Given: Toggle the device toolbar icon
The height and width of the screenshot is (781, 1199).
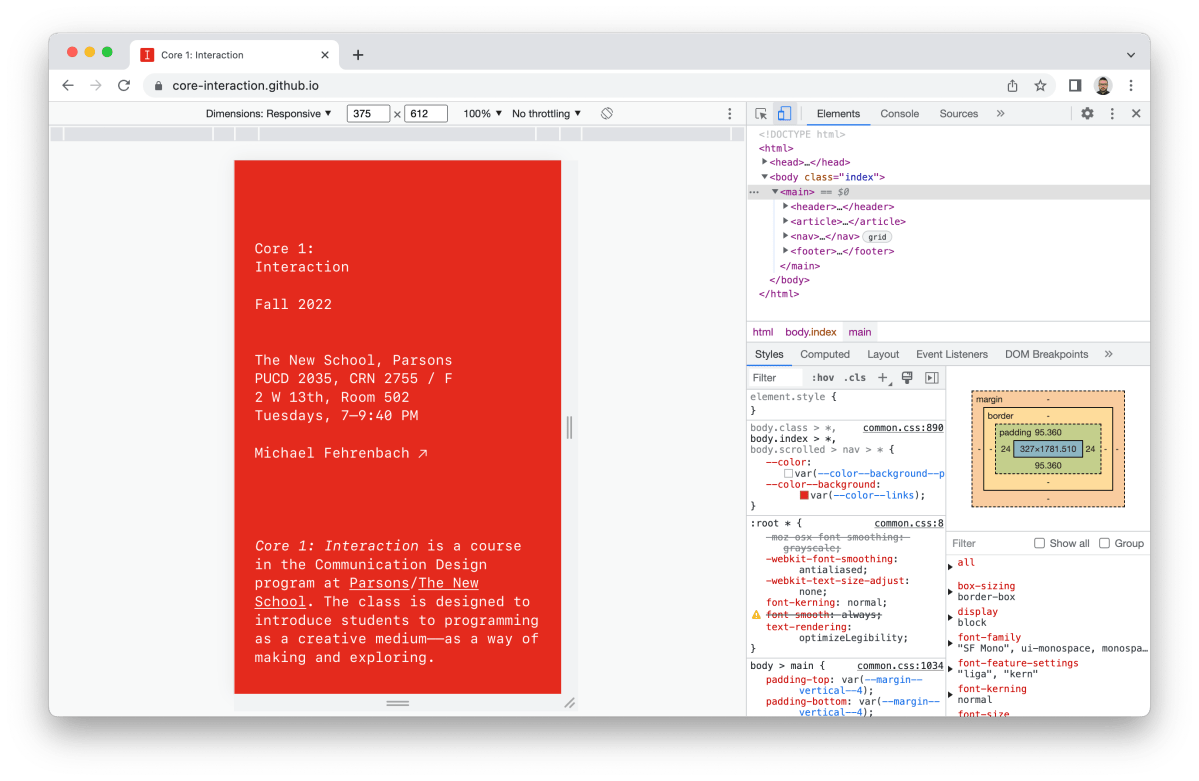Looking at the screenshot, I should 785,113.
